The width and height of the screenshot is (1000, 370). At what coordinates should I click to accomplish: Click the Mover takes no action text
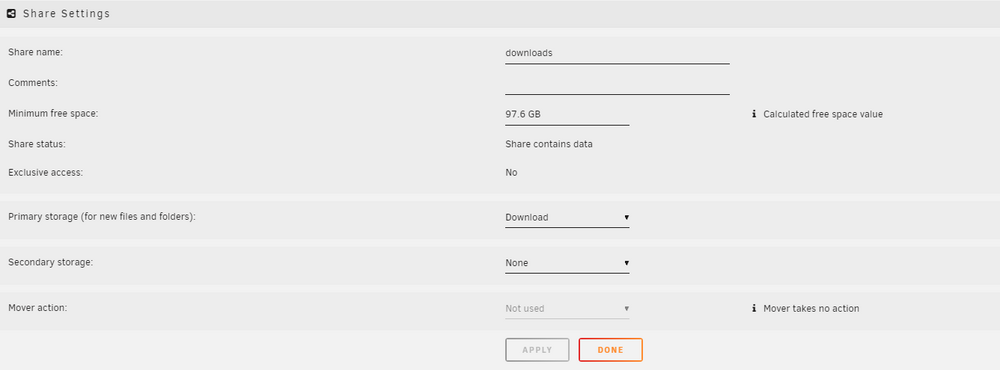[x=811, y=308]
